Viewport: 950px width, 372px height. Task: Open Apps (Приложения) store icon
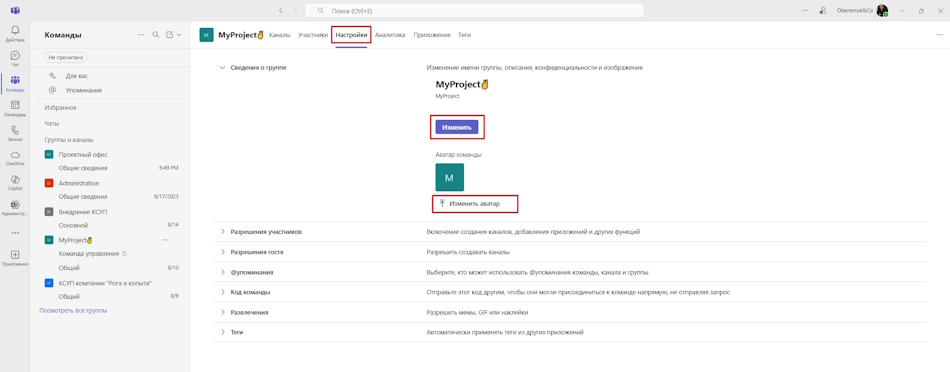pos(15,257)
